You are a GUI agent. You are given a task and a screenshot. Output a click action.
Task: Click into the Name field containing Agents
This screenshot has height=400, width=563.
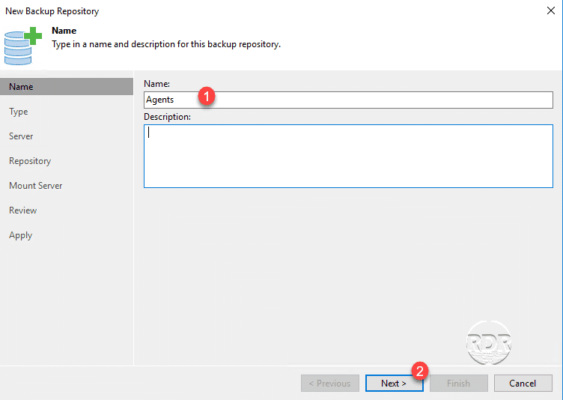pyautogui.click(x=348, y=100)
